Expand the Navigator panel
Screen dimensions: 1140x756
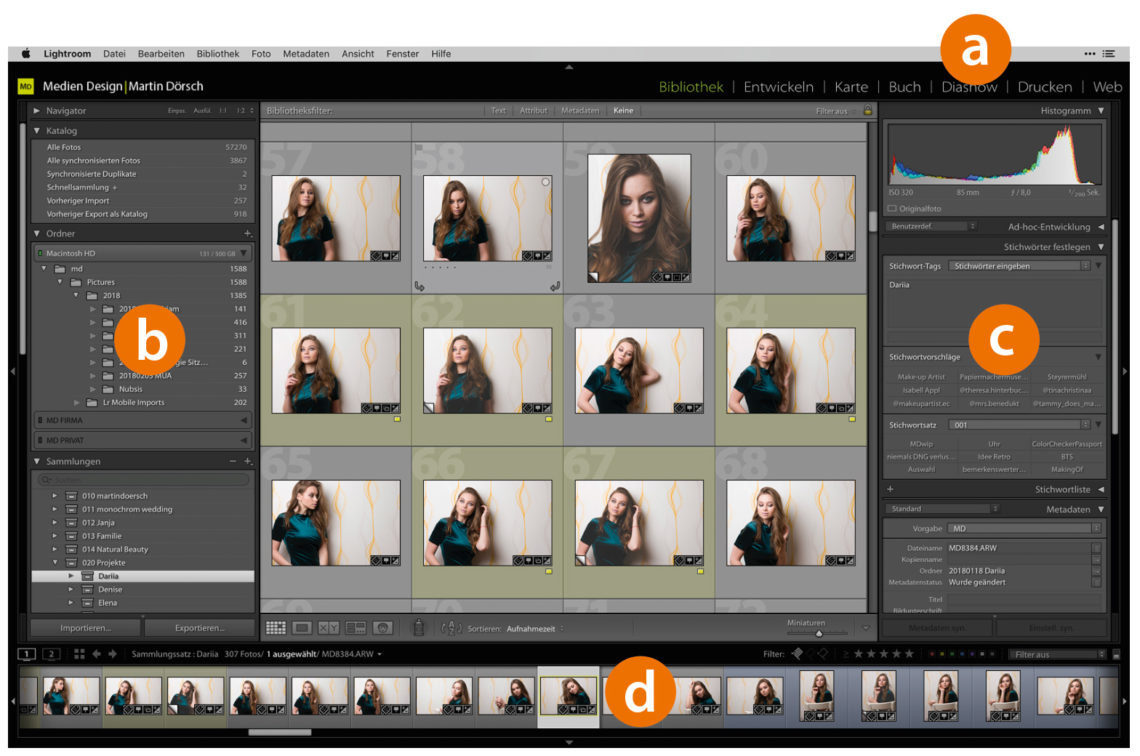click(37, 110)
